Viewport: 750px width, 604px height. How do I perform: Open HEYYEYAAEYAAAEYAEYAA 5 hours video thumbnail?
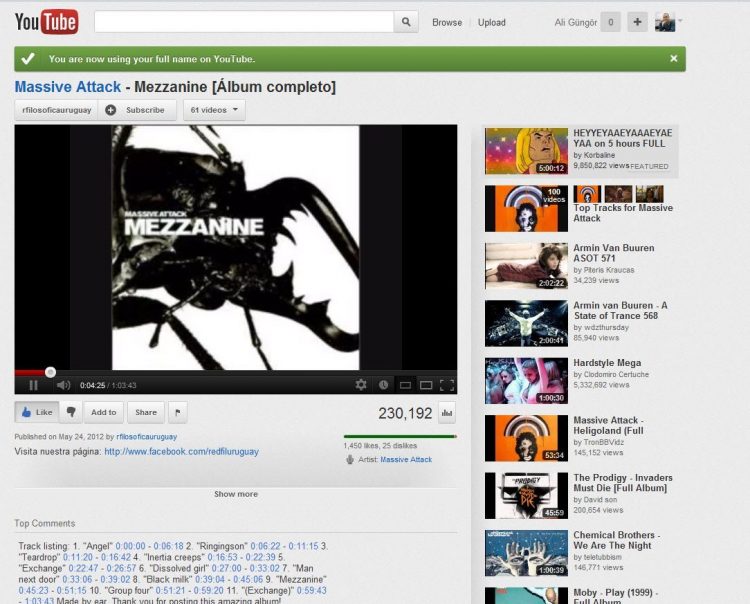(526, 151)
